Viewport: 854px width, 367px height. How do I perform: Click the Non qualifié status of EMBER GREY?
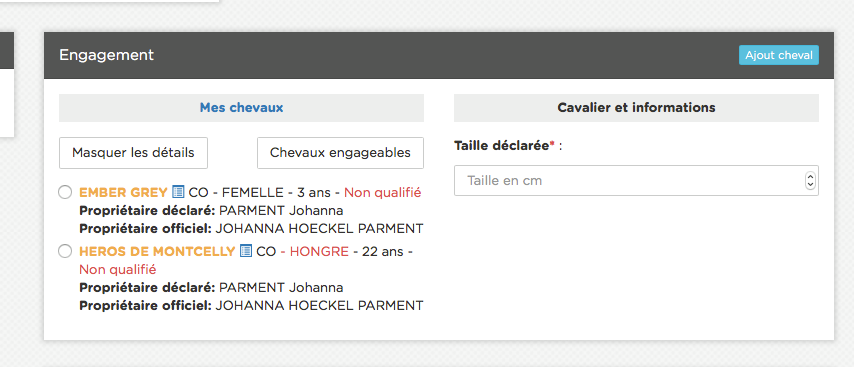pyautogui.click(x=382, y=192)
